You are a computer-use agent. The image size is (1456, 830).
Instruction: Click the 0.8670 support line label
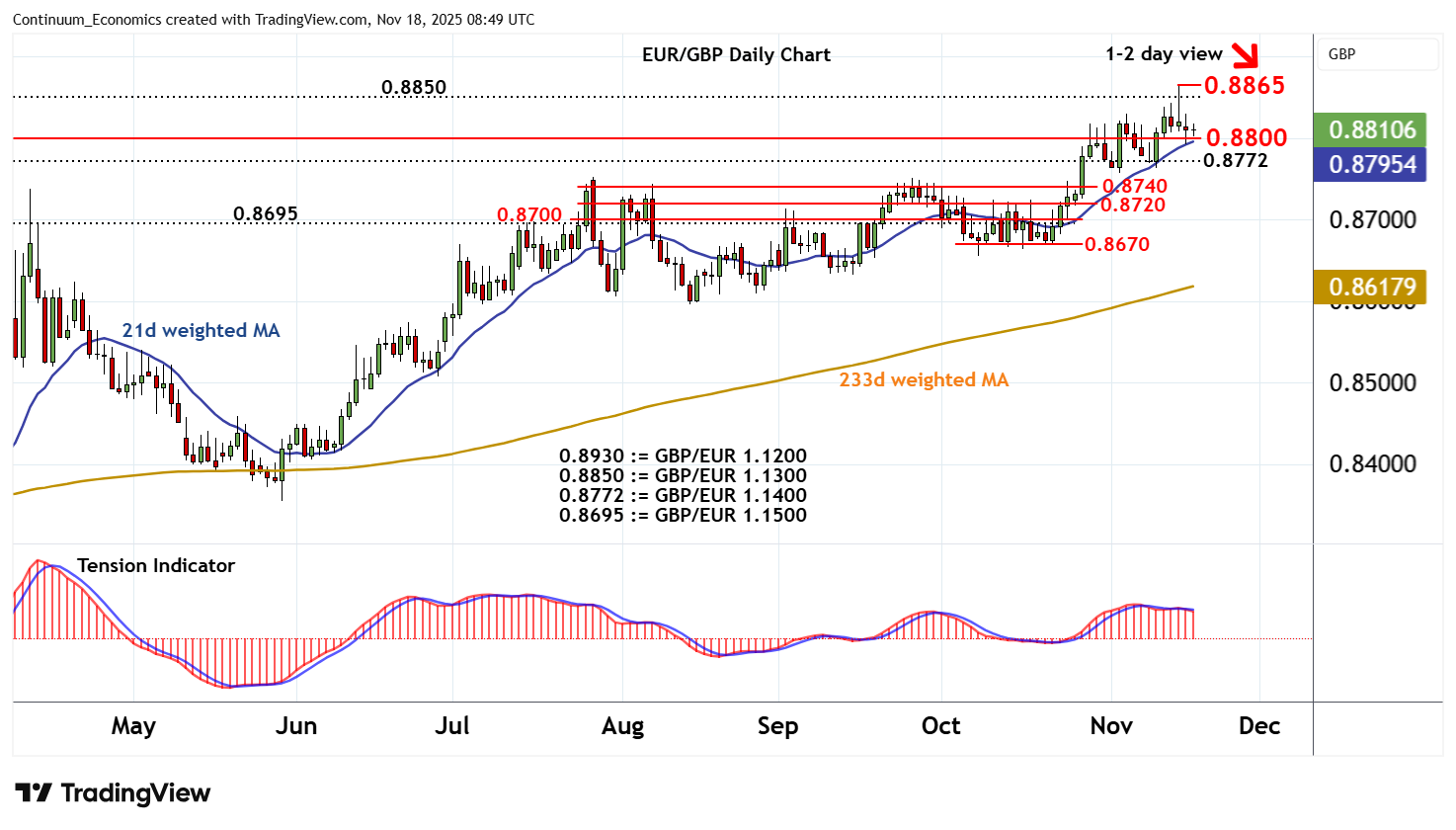[x=1116, y=244]
